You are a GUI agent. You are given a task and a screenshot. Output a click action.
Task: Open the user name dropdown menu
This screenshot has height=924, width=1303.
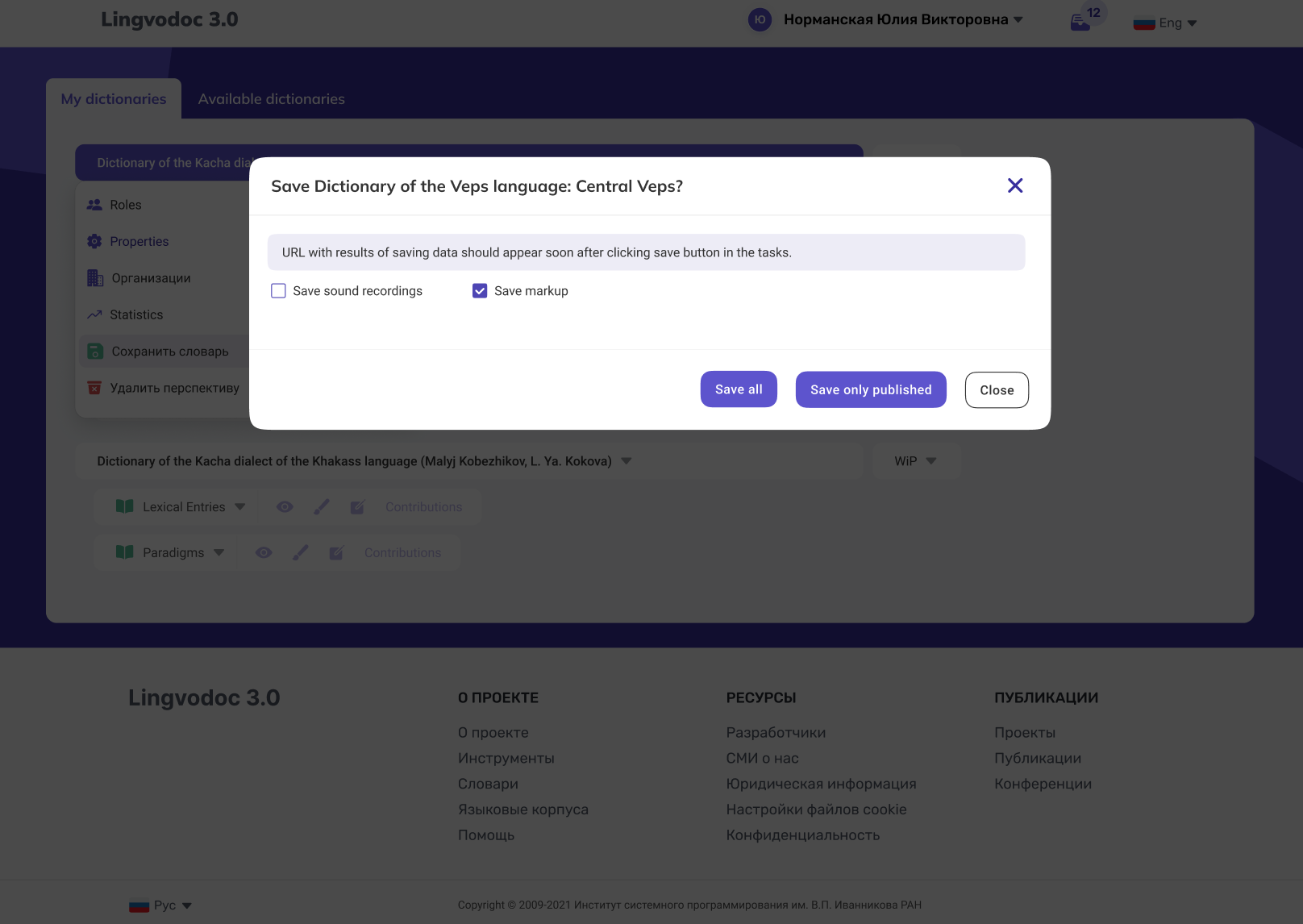(903, 19)
